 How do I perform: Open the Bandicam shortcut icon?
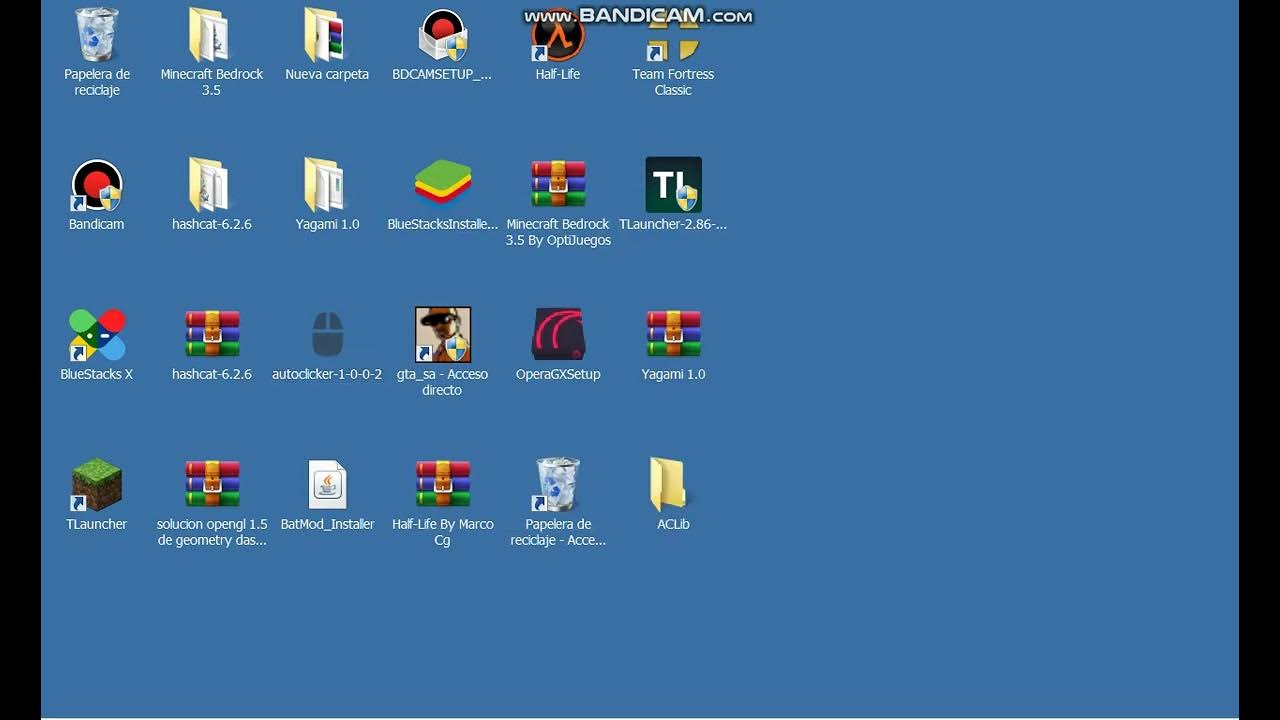tap(97, 185)
